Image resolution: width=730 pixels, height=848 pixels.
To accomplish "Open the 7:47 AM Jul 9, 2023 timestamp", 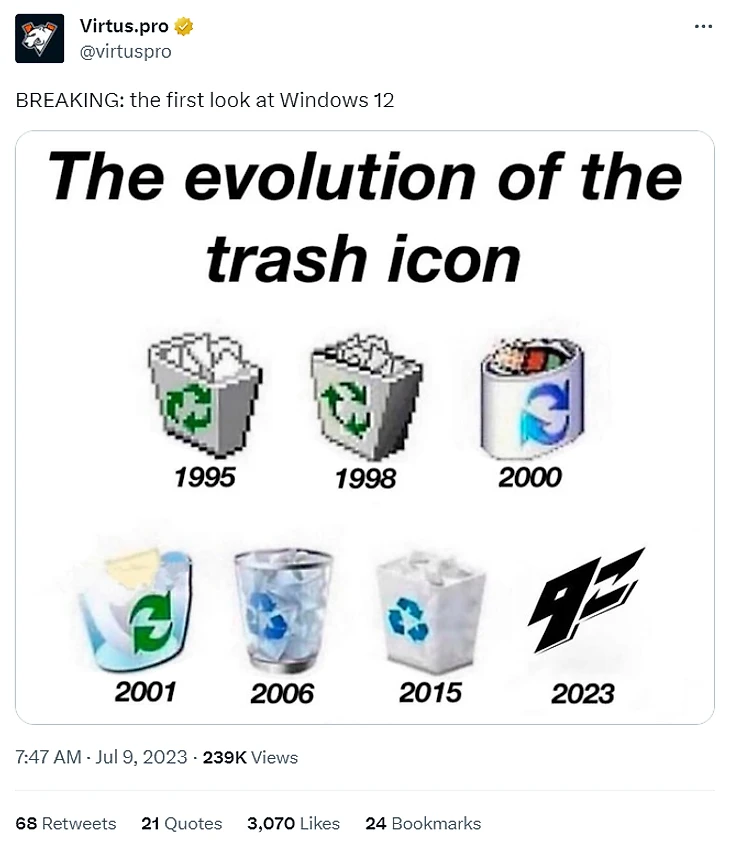I will pyautogui.click(x=101, y=757).
